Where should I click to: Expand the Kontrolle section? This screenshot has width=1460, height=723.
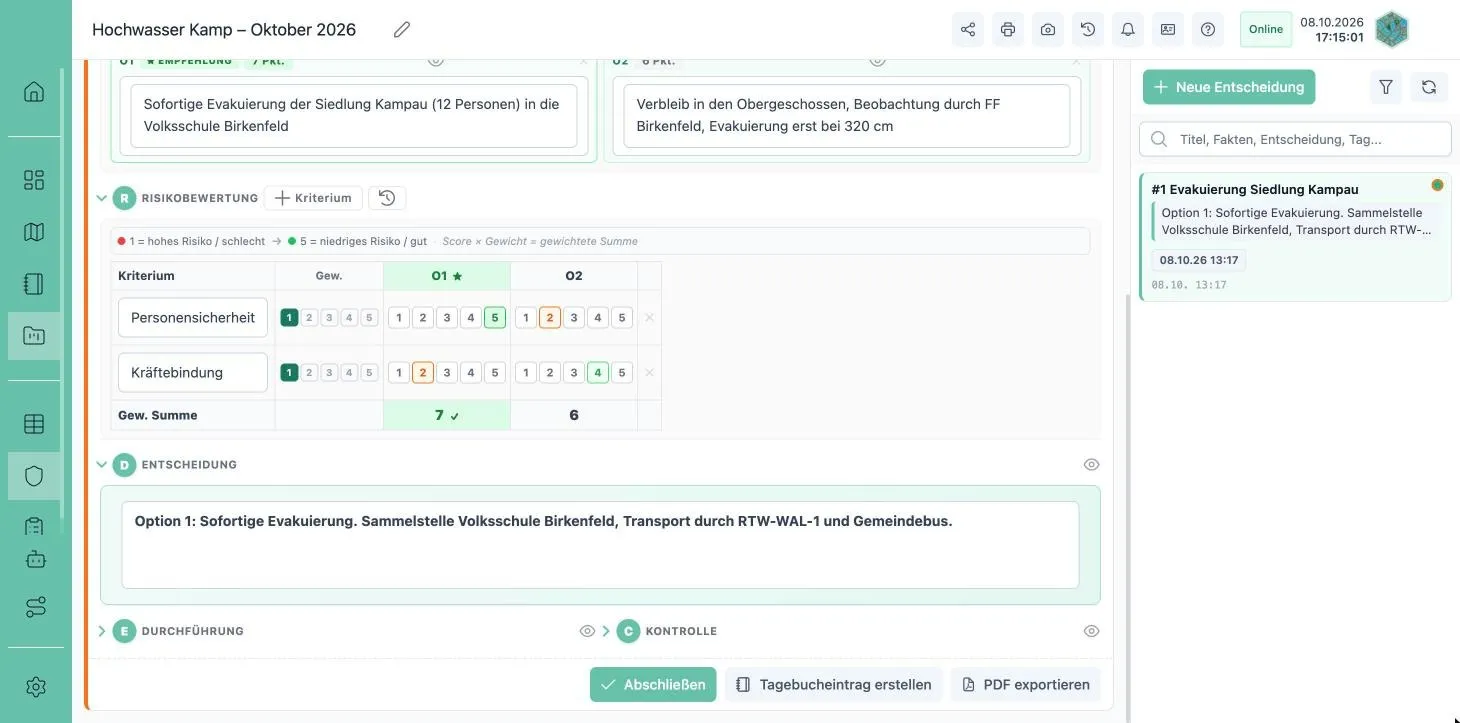[x=606, y=631]
